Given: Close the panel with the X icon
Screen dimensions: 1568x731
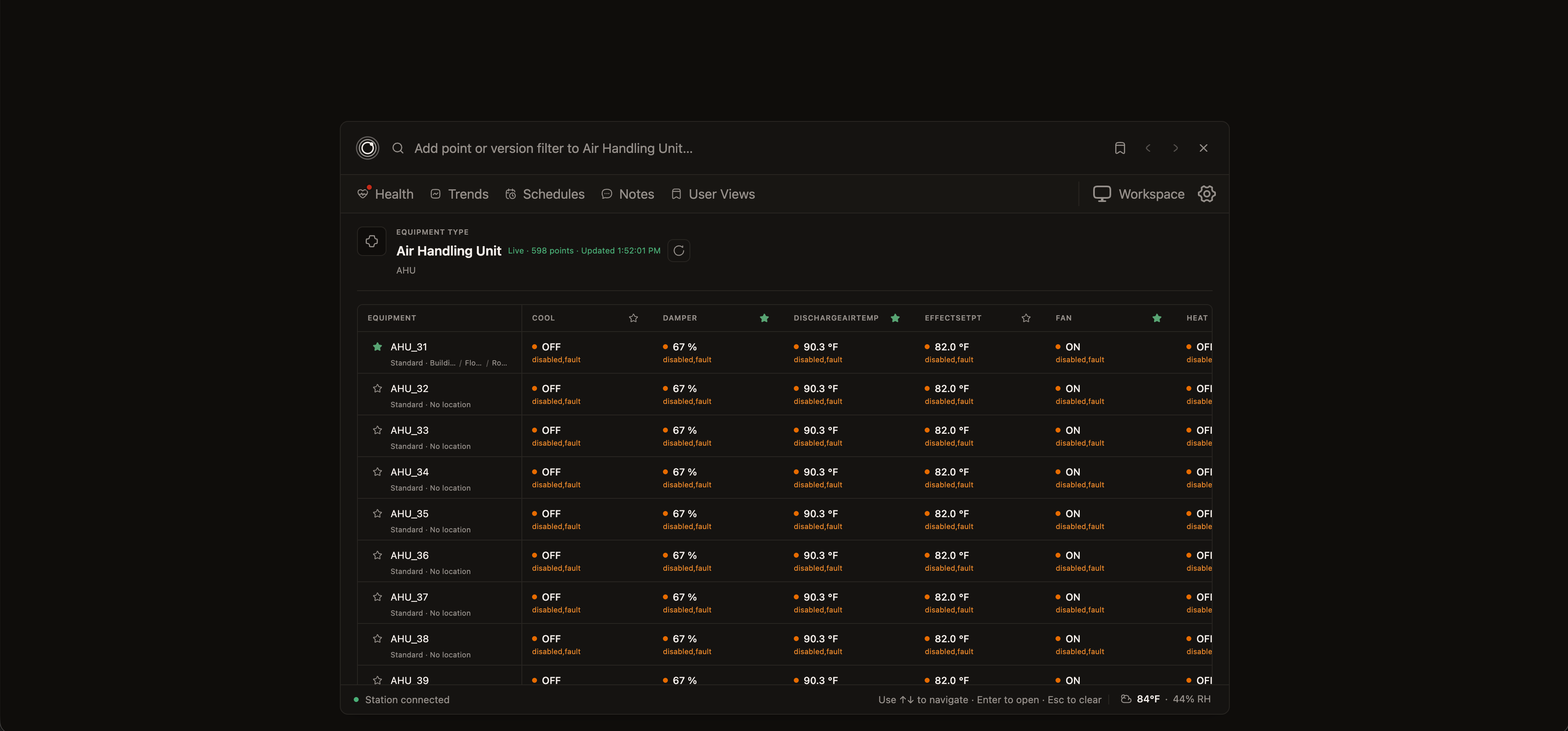Looking at the screenshot, I should pos(1203,148).
